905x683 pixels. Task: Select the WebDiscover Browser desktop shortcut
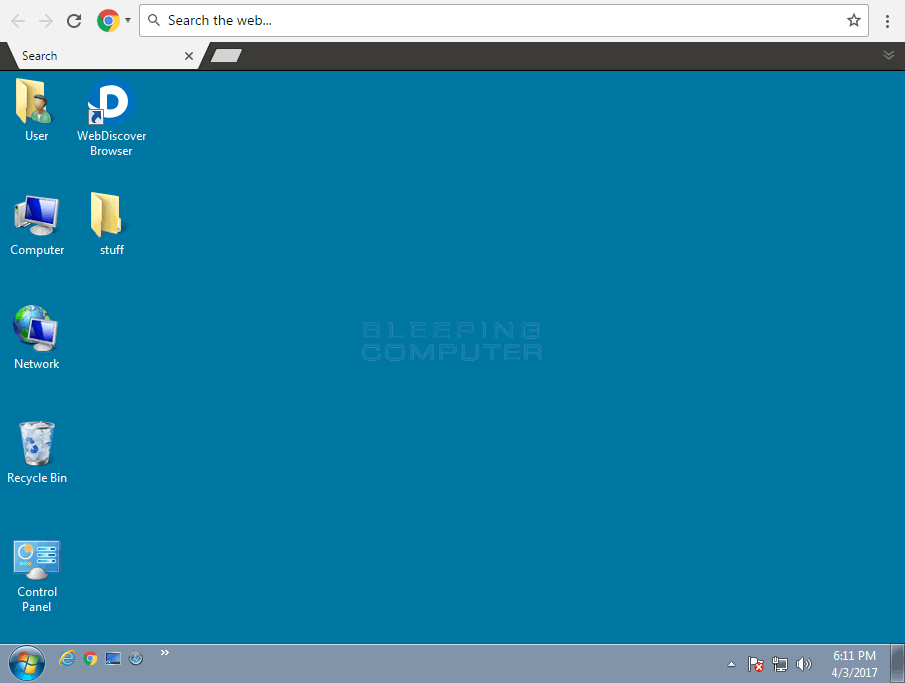pyautogui.click(x=111, y=118)
